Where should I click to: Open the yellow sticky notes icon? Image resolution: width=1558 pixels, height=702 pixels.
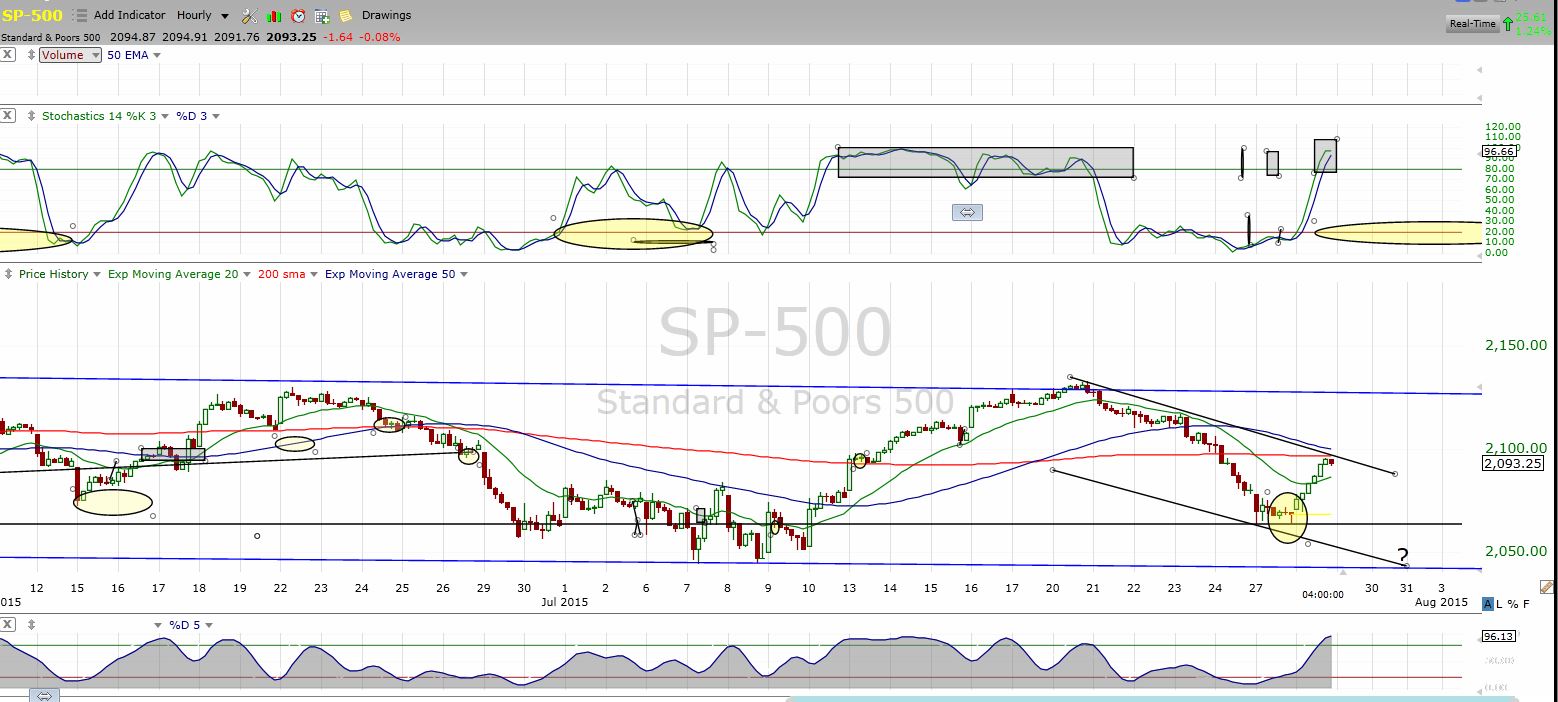click(x=345, y=16)
